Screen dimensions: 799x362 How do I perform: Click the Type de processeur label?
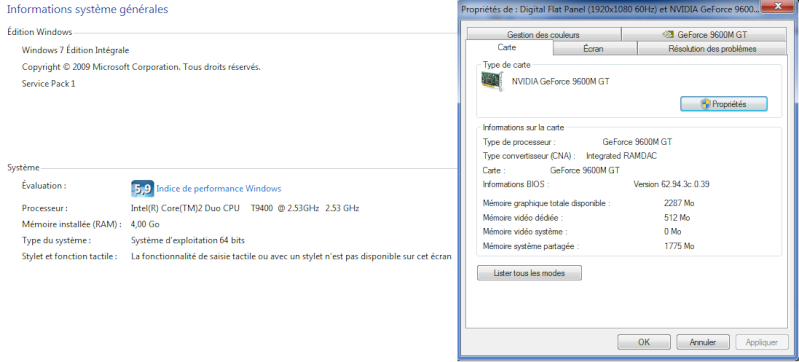pyautogui.click(x=519, y=142)
